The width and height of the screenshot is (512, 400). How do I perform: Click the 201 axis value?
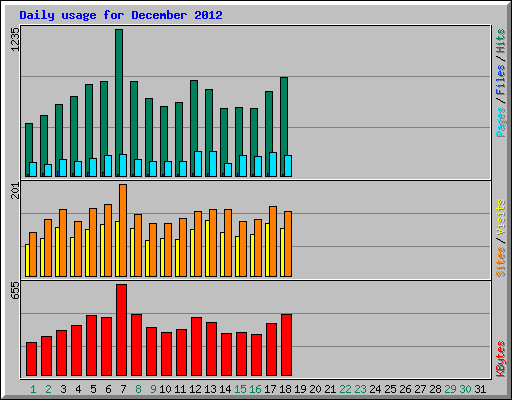[15, 191]
